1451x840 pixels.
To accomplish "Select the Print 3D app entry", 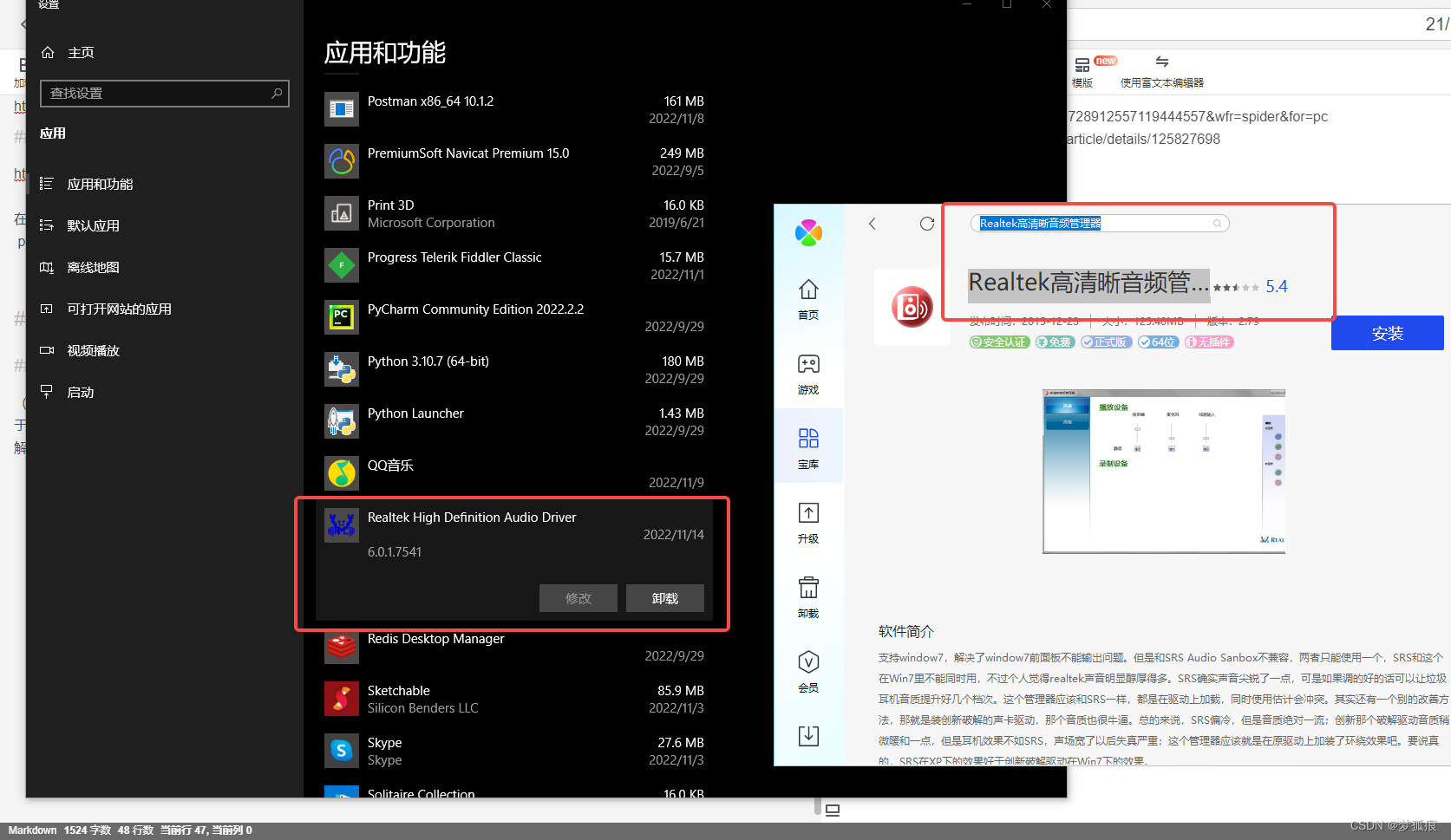I will pyautogui.click(x=514, y=213).
